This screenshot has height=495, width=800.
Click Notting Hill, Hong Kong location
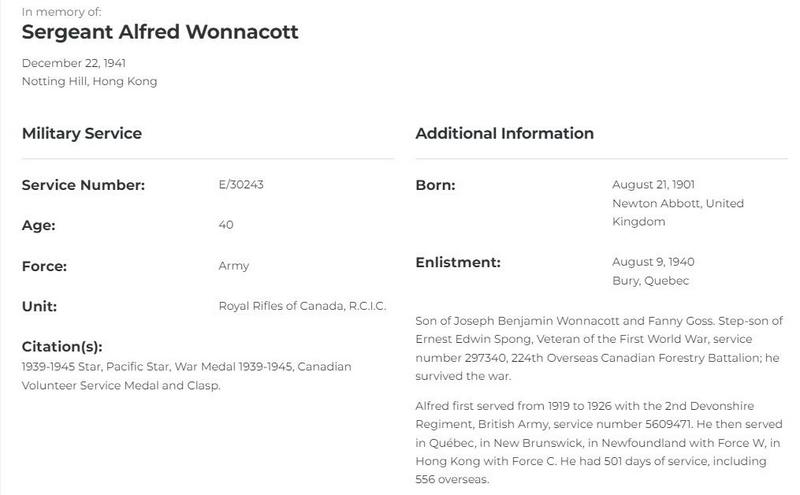tap(89, 82)
